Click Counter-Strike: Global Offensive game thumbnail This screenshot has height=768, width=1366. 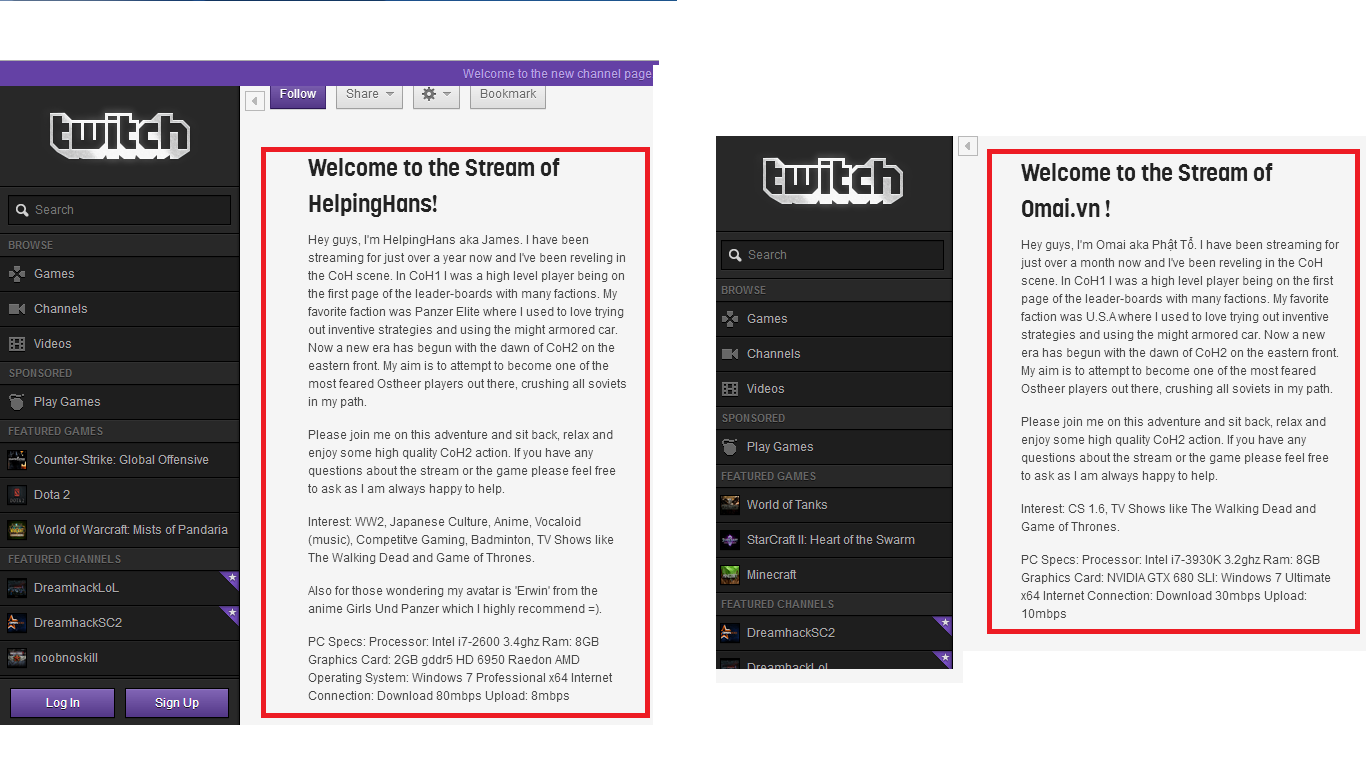(17, 460)
